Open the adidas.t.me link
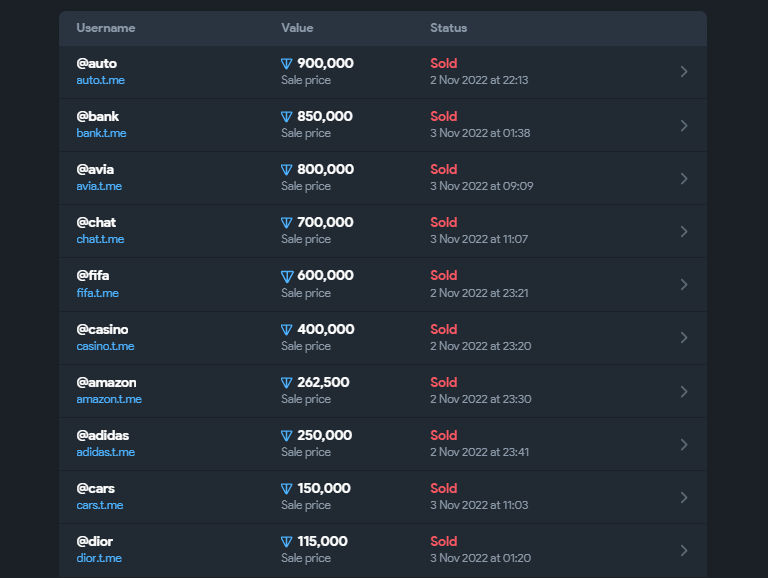 click(106, 452)
